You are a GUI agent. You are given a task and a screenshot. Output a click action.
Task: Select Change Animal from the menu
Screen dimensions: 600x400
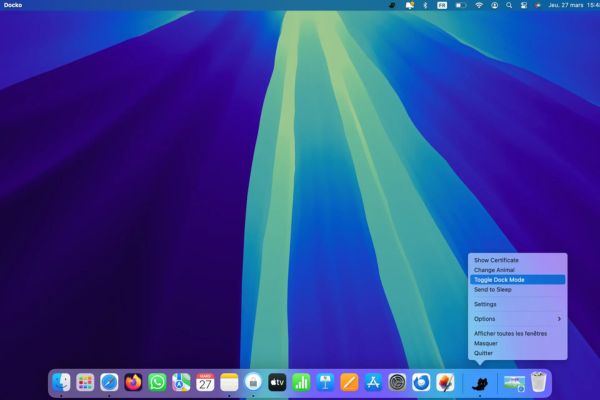493,270
